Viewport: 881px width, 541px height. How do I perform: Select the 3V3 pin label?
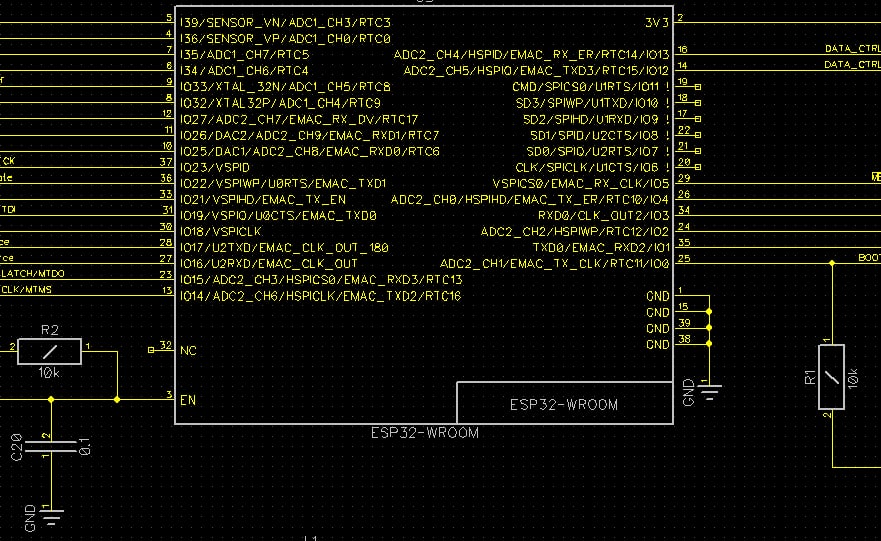(x=657, y=22)
